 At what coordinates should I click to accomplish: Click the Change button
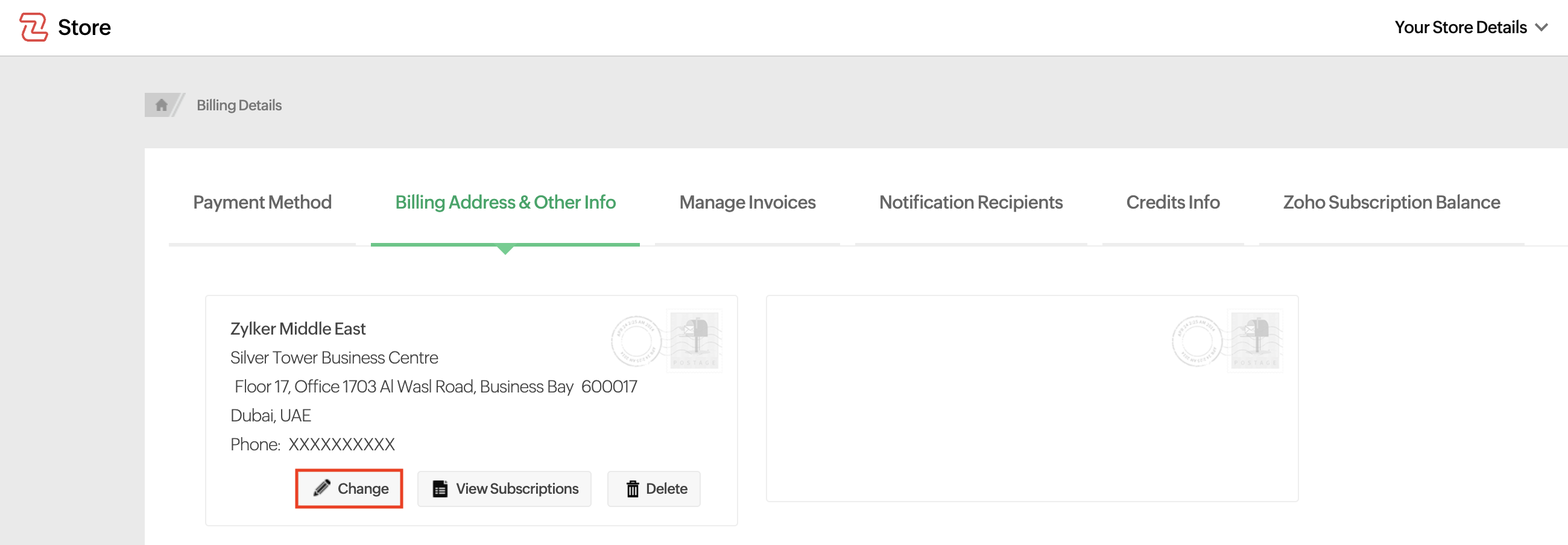click(x=349, y=488)
